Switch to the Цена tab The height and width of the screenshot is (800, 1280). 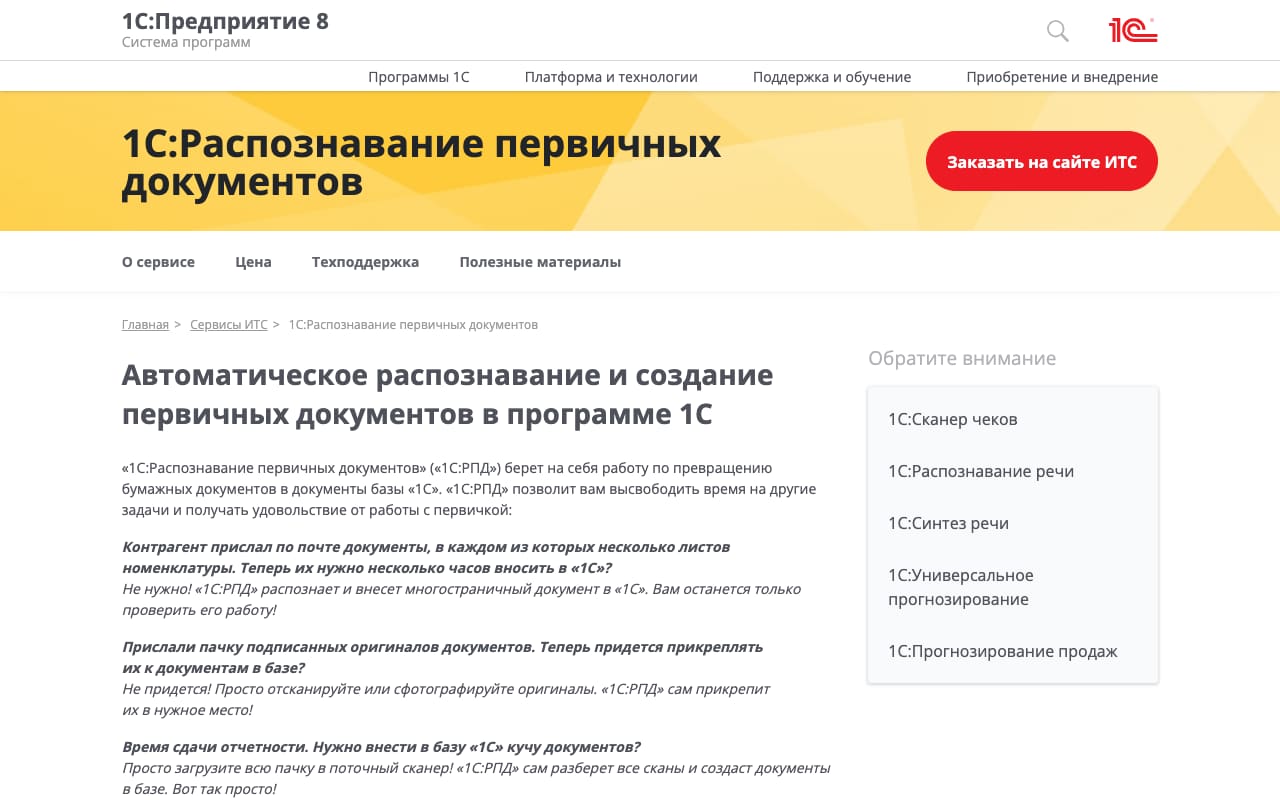pos(253,262)
